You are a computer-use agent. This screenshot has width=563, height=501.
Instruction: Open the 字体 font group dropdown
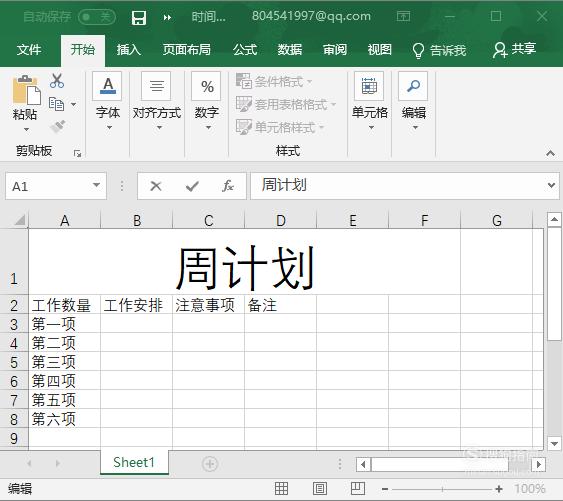tap(108, 101)
